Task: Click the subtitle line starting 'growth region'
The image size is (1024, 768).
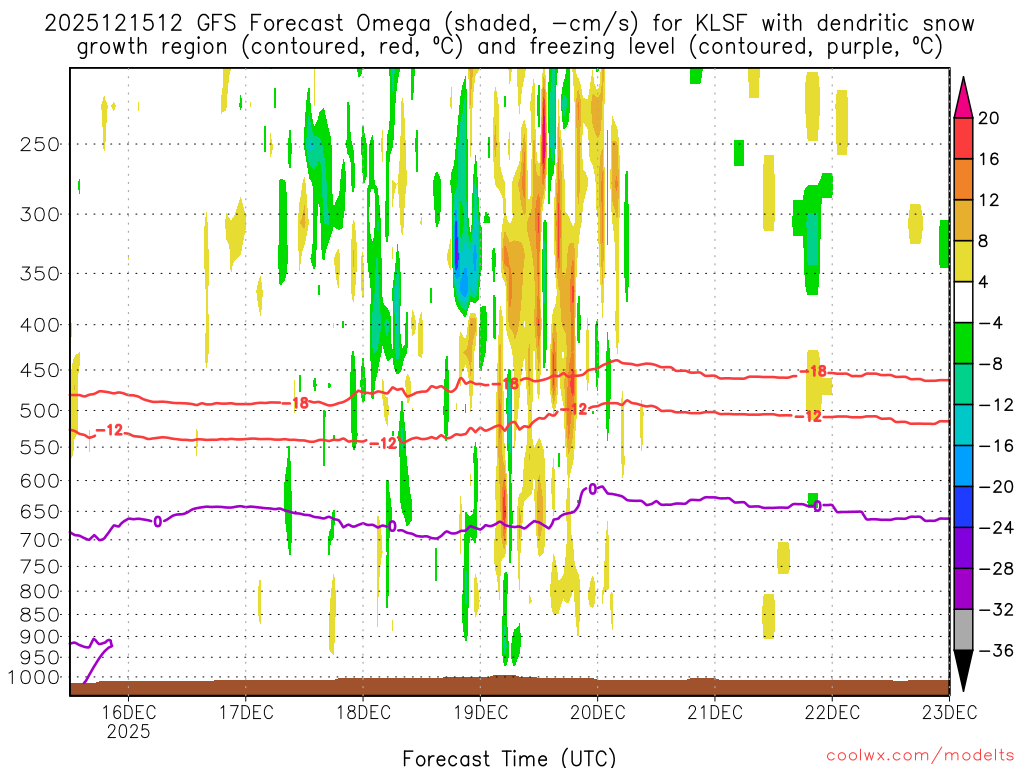Action: [509, 47]
